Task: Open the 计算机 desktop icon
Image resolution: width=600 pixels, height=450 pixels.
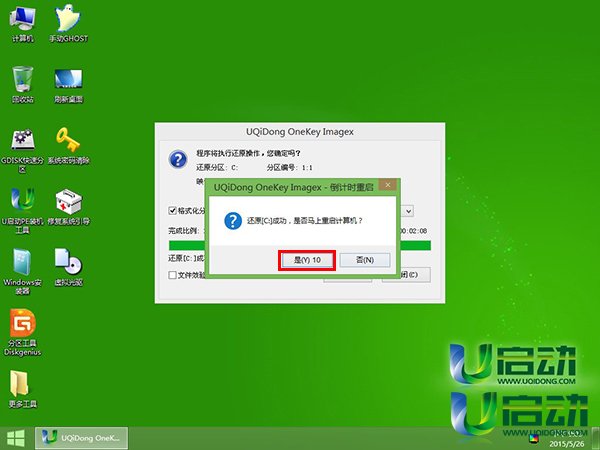Action: 22,24
